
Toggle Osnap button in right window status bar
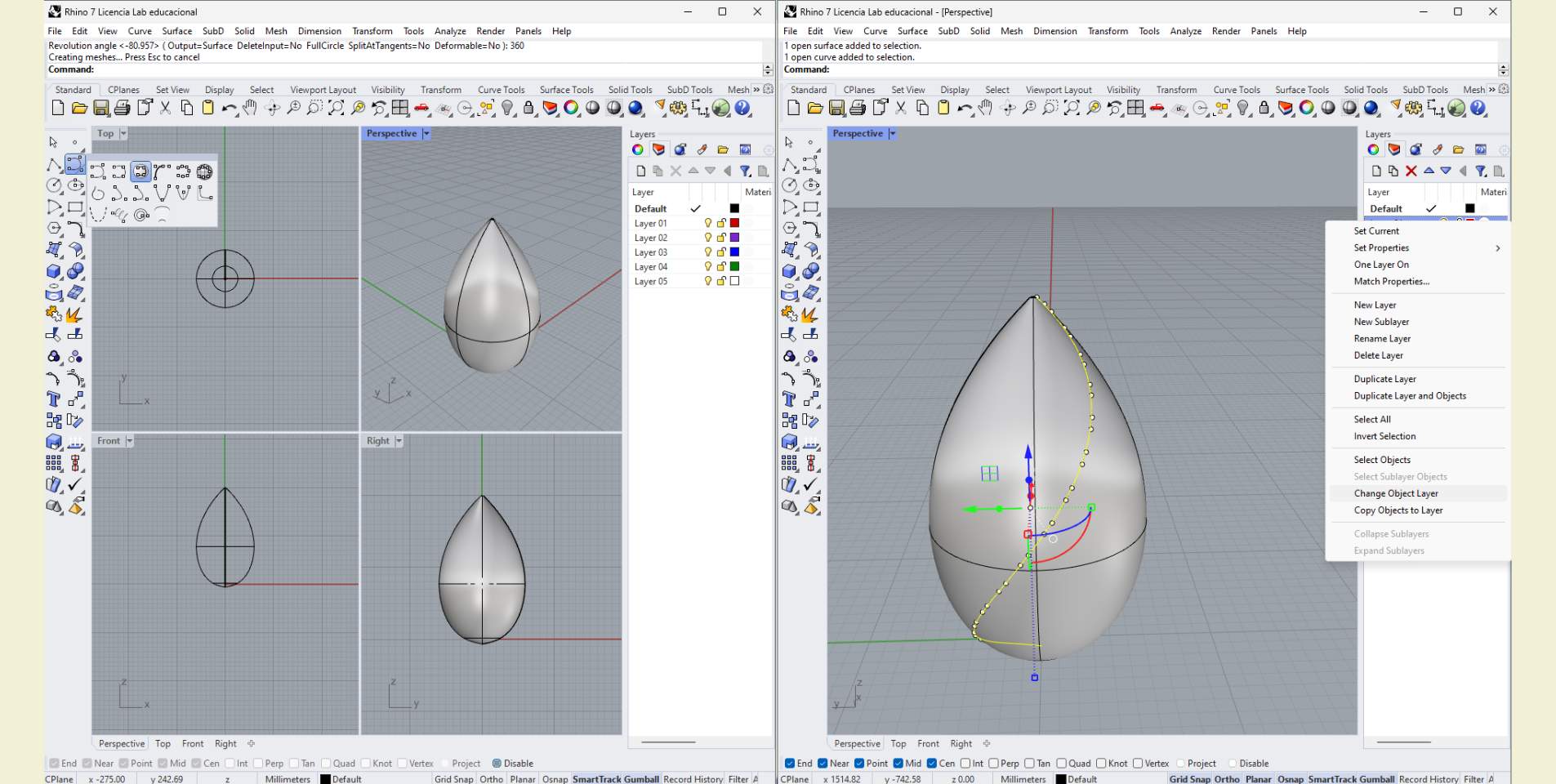point(1291,779)
